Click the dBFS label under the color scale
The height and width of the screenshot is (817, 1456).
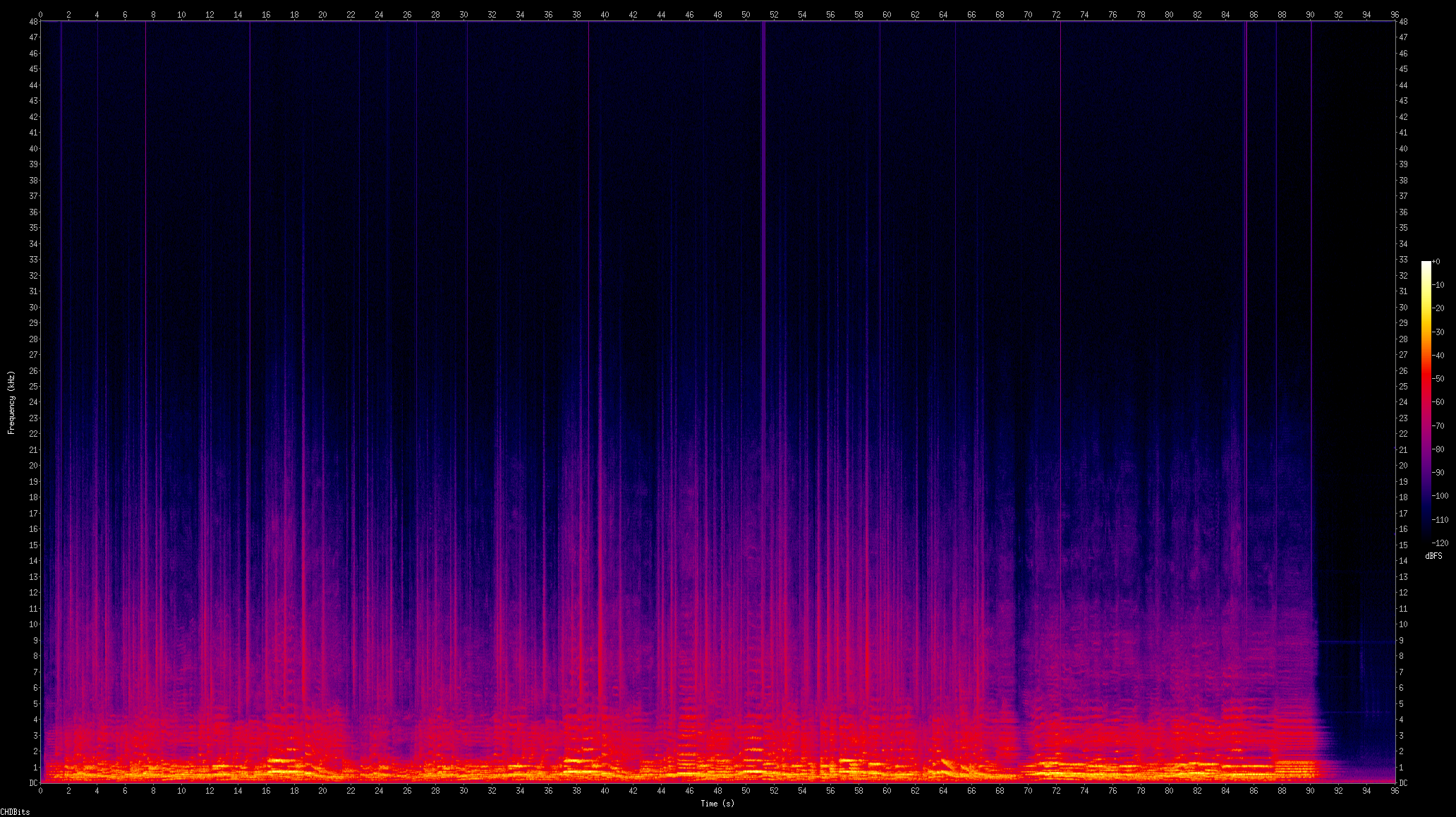pyautogui.click(x=1433, y=556)
